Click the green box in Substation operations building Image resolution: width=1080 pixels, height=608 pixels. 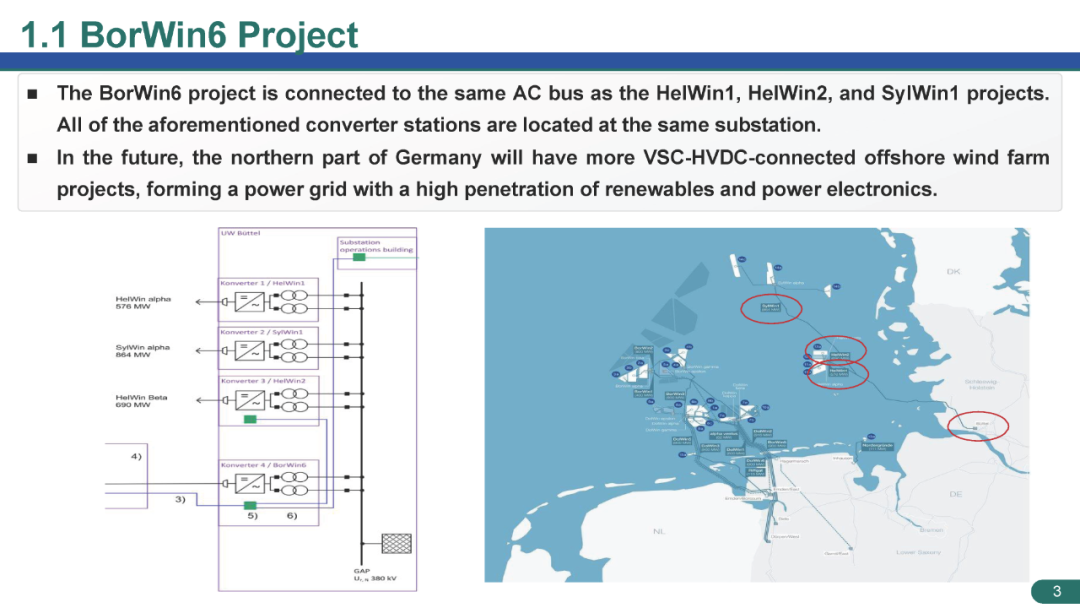pyautogui.click(x=359, y=258)
